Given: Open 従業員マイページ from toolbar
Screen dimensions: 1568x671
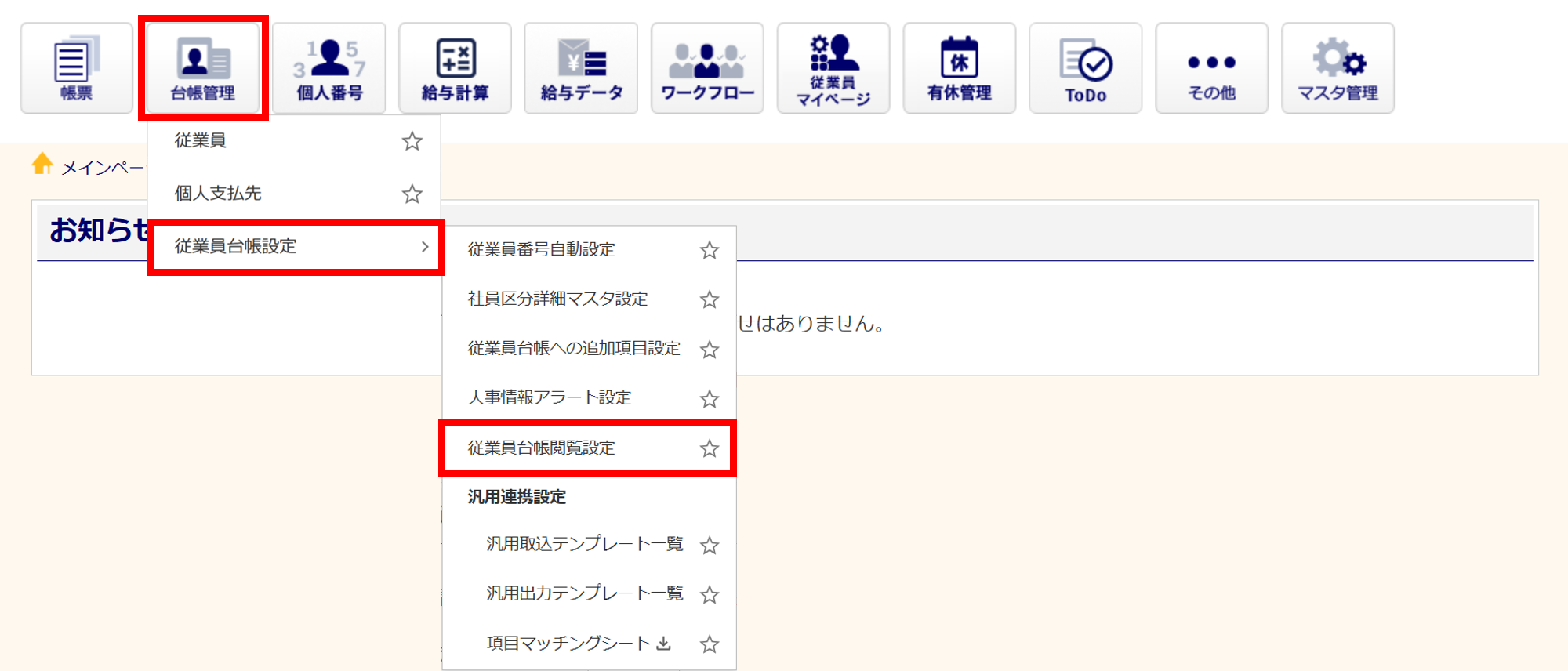Looking at the screenshot, I should (833, 68).
